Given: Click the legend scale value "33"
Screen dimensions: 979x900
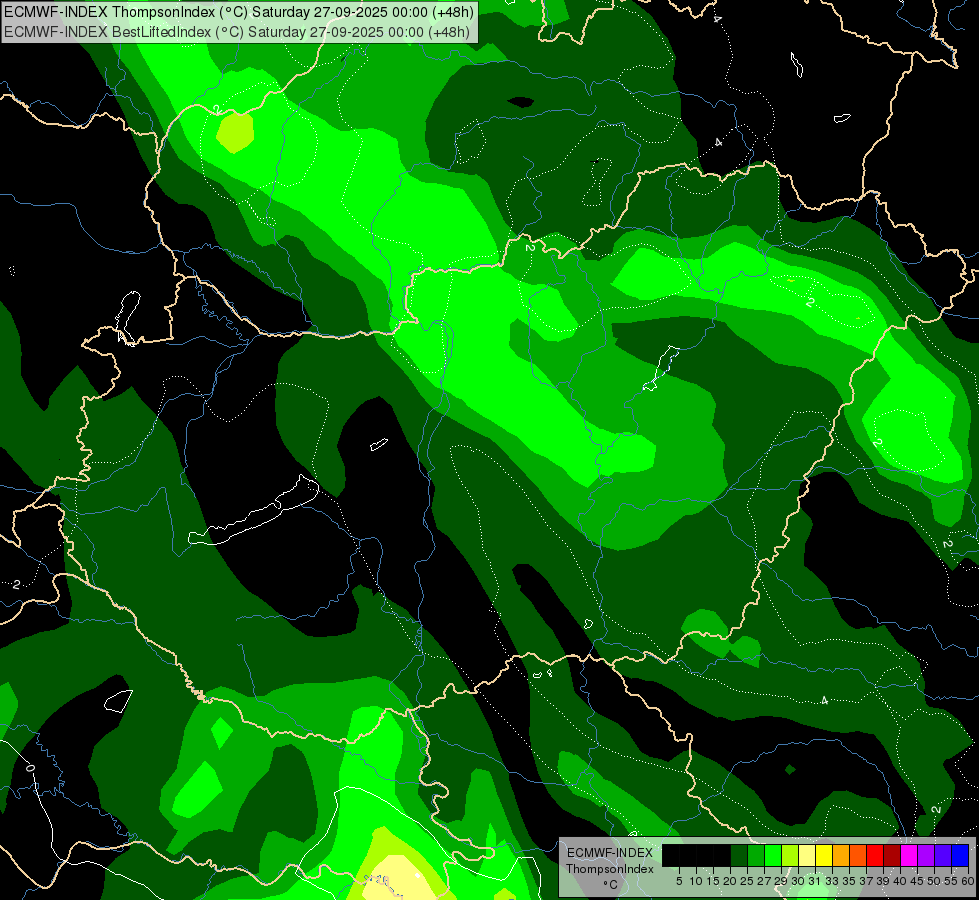Looking at the screenshot, I should pyautogui.click(x=832, y=881).
